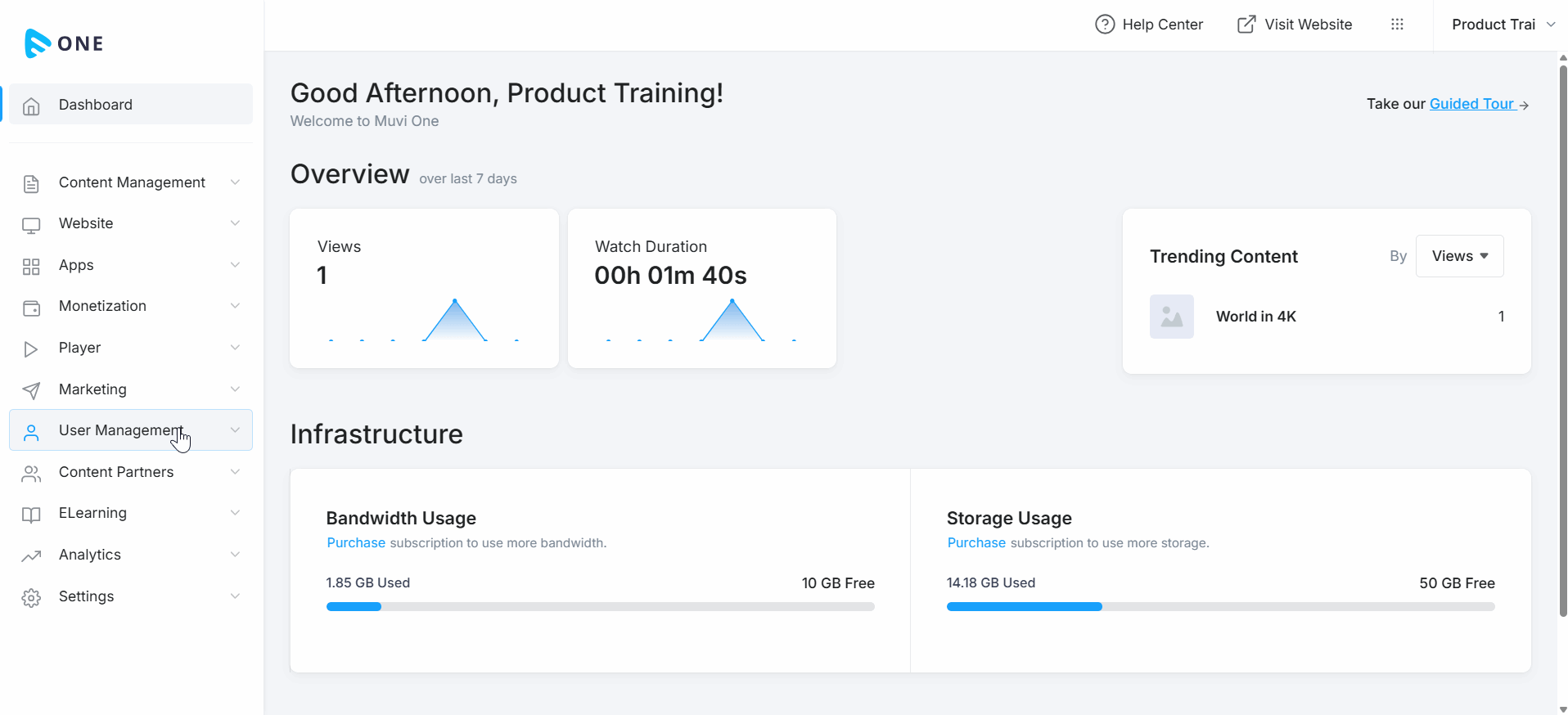Image resolution: width=1568 pixels, height=715 pixels.
Task: Click Purchase link under Bandwidth Usage
Action: 356,543
